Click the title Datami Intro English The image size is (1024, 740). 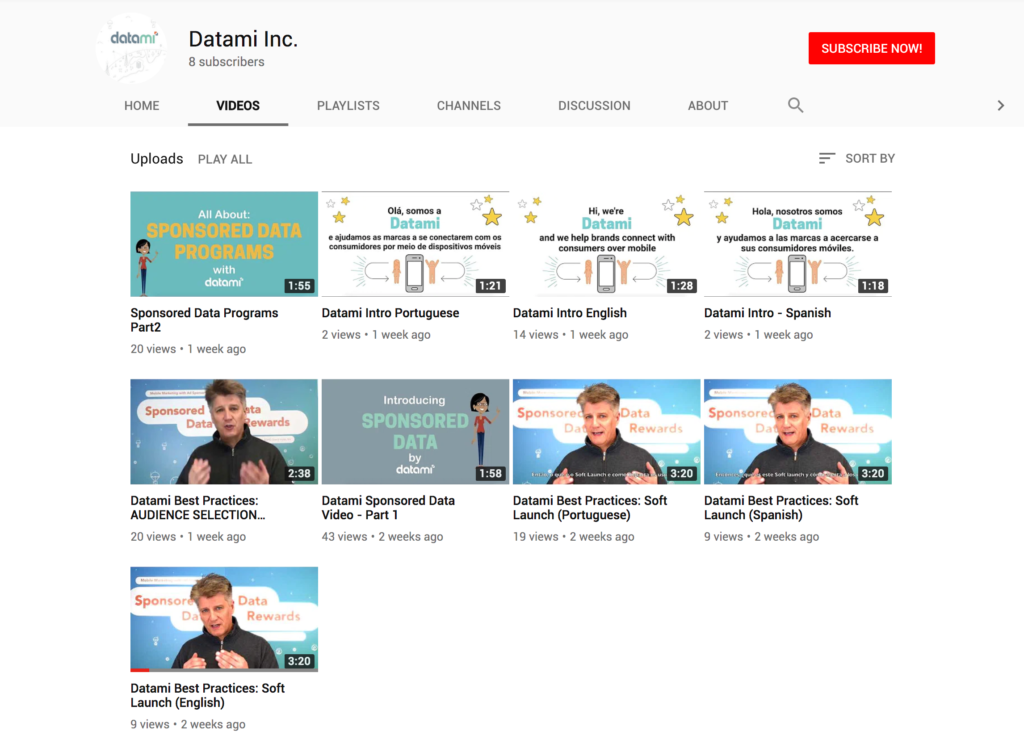pos(569,313)
